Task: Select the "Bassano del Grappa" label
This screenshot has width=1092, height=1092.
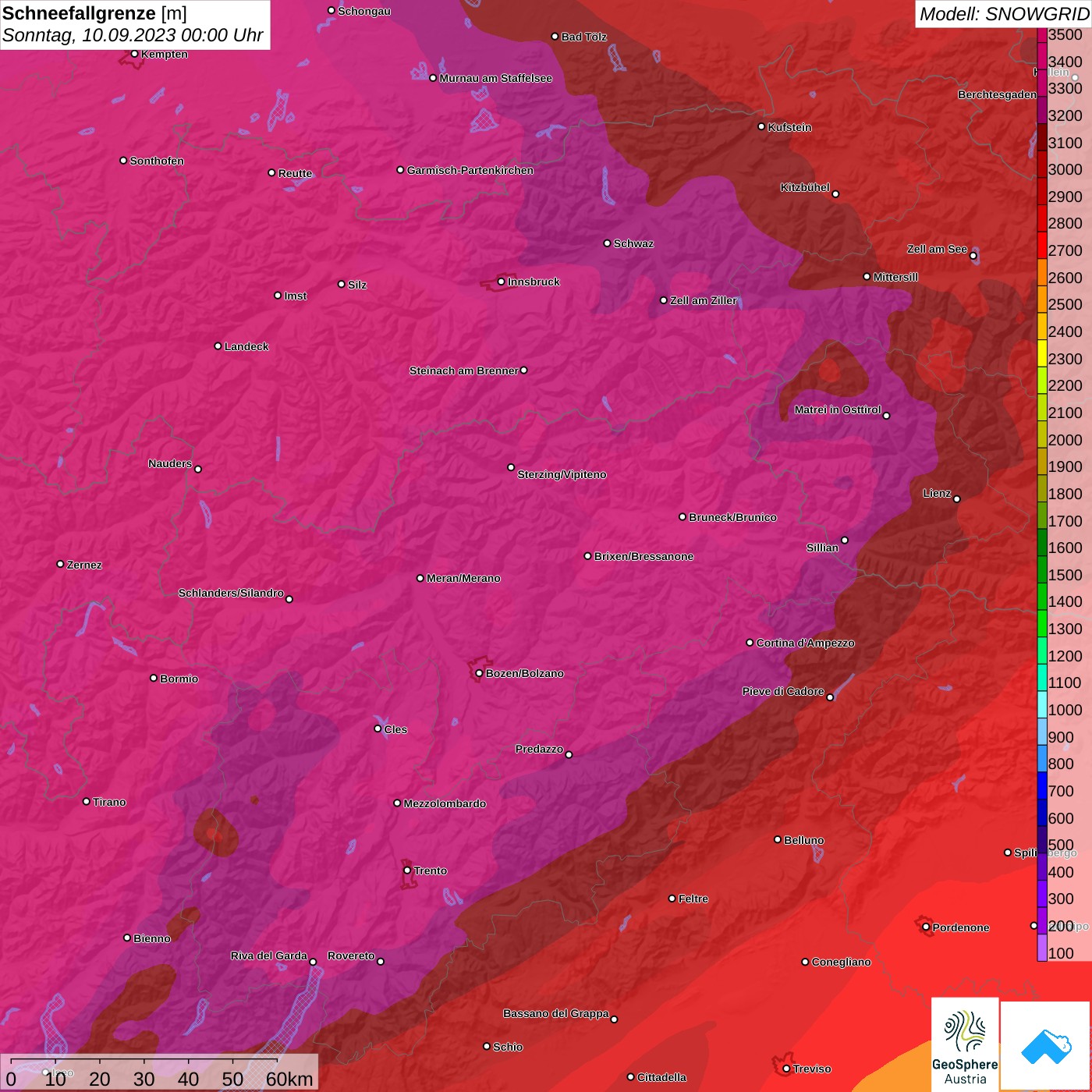Action: click(x=555, y=1013)
